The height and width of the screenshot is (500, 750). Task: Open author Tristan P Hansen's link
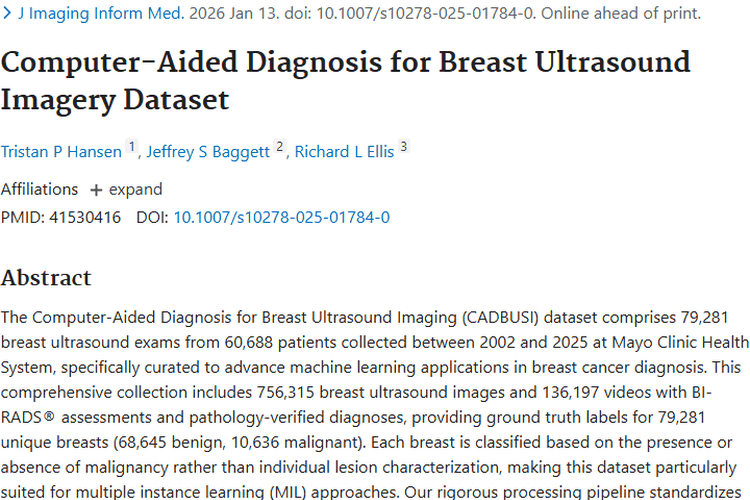tap(61, 152)
